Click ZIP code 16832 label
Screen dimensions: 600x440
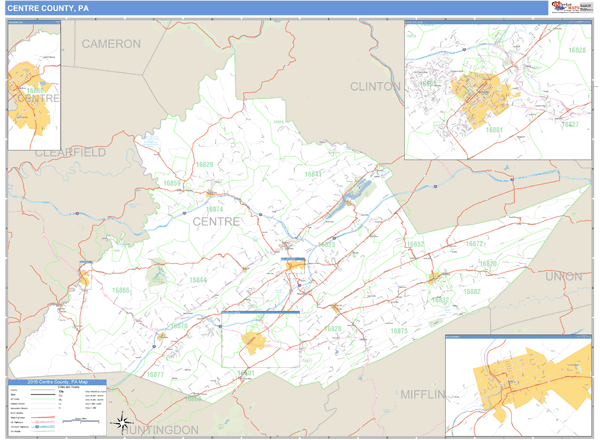click(440, 300)
